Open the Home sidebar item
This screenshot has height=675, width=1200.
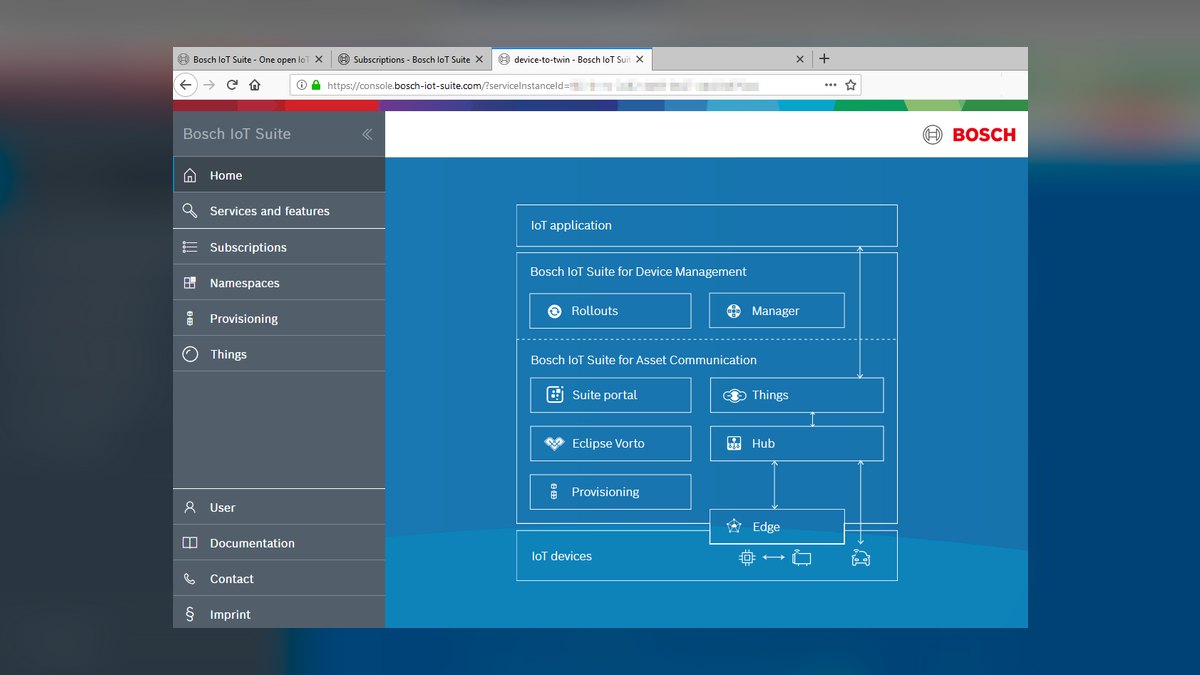point(279,175)
